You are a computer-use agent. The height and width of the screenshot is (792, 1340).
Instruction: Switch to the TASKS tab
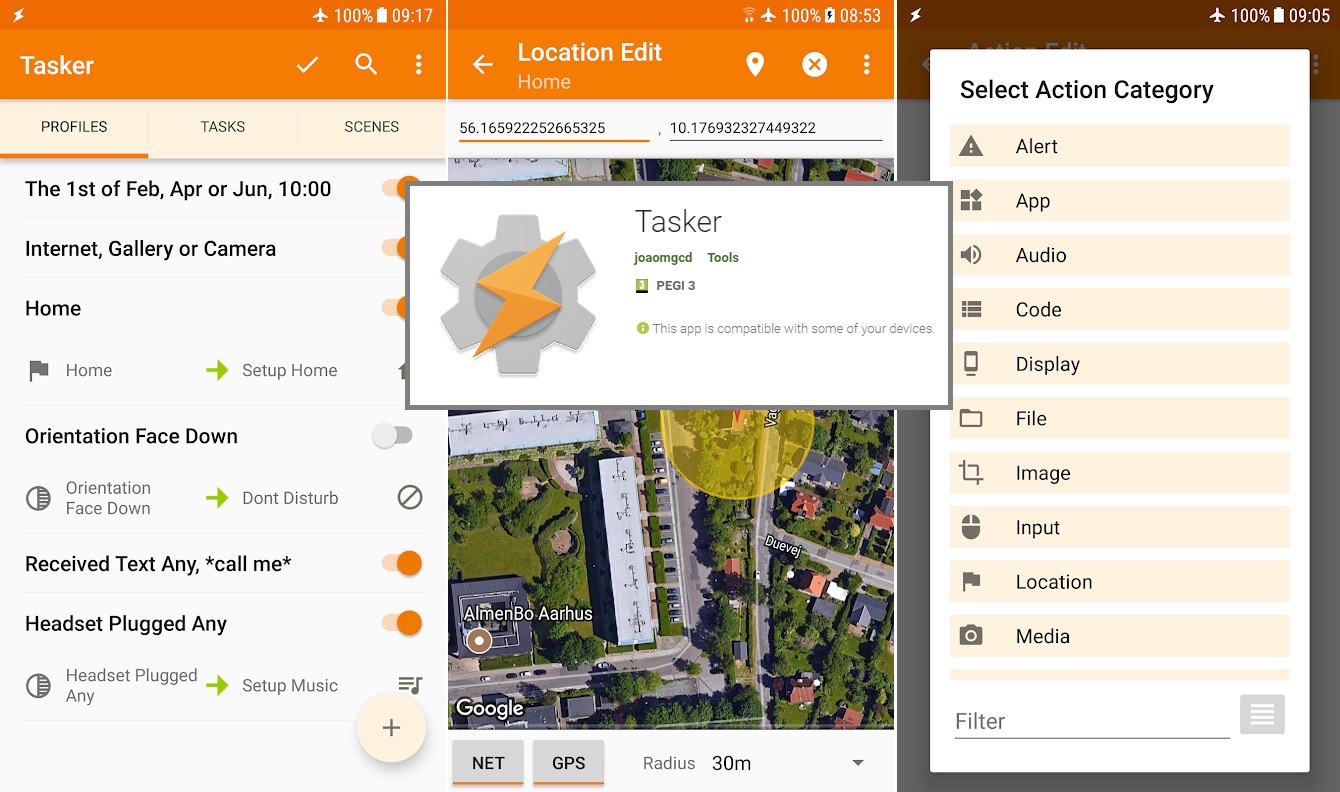point(222,127)
